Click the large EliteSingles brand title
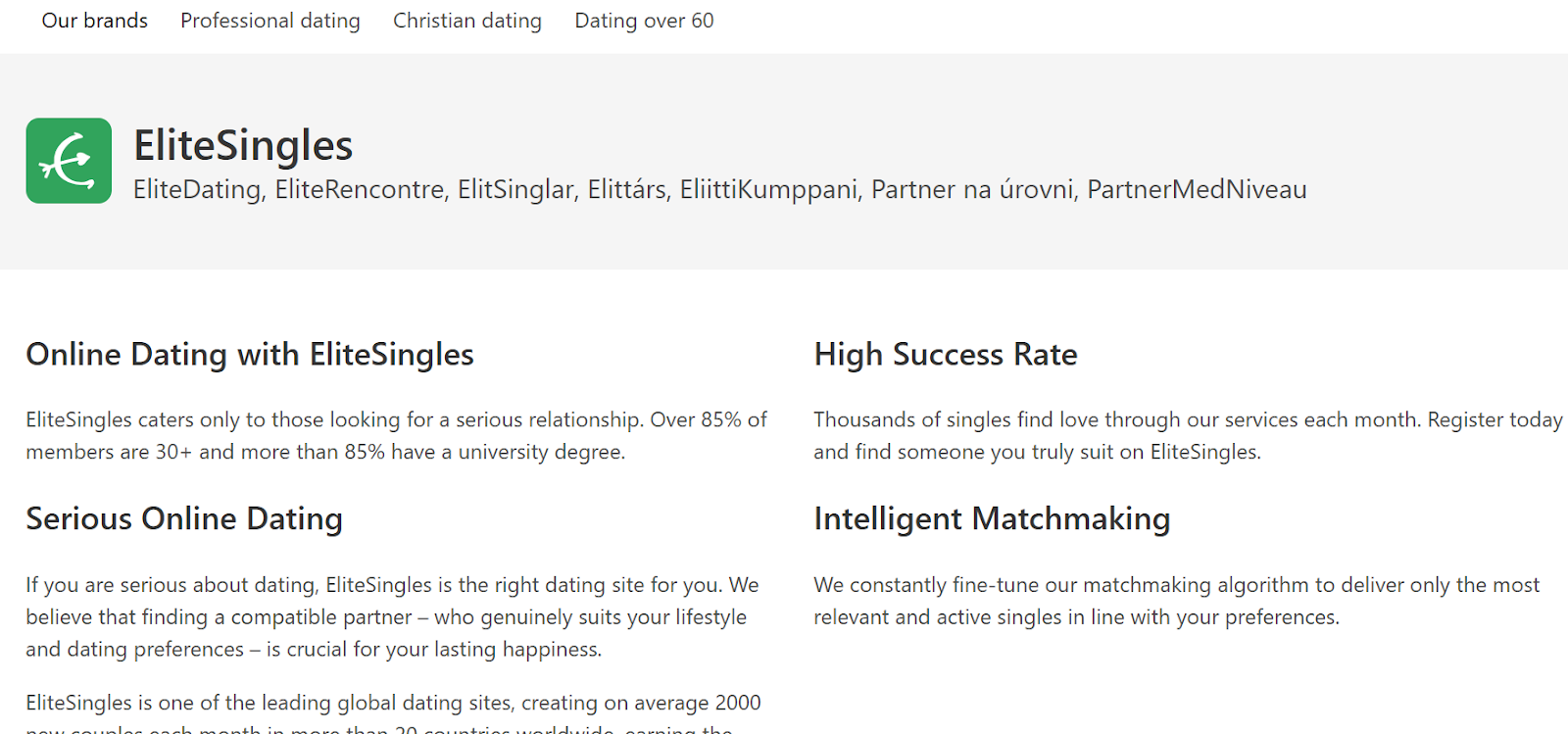Image resolution: width=1568 pixels, height=734 pixels. click(243, 145)
